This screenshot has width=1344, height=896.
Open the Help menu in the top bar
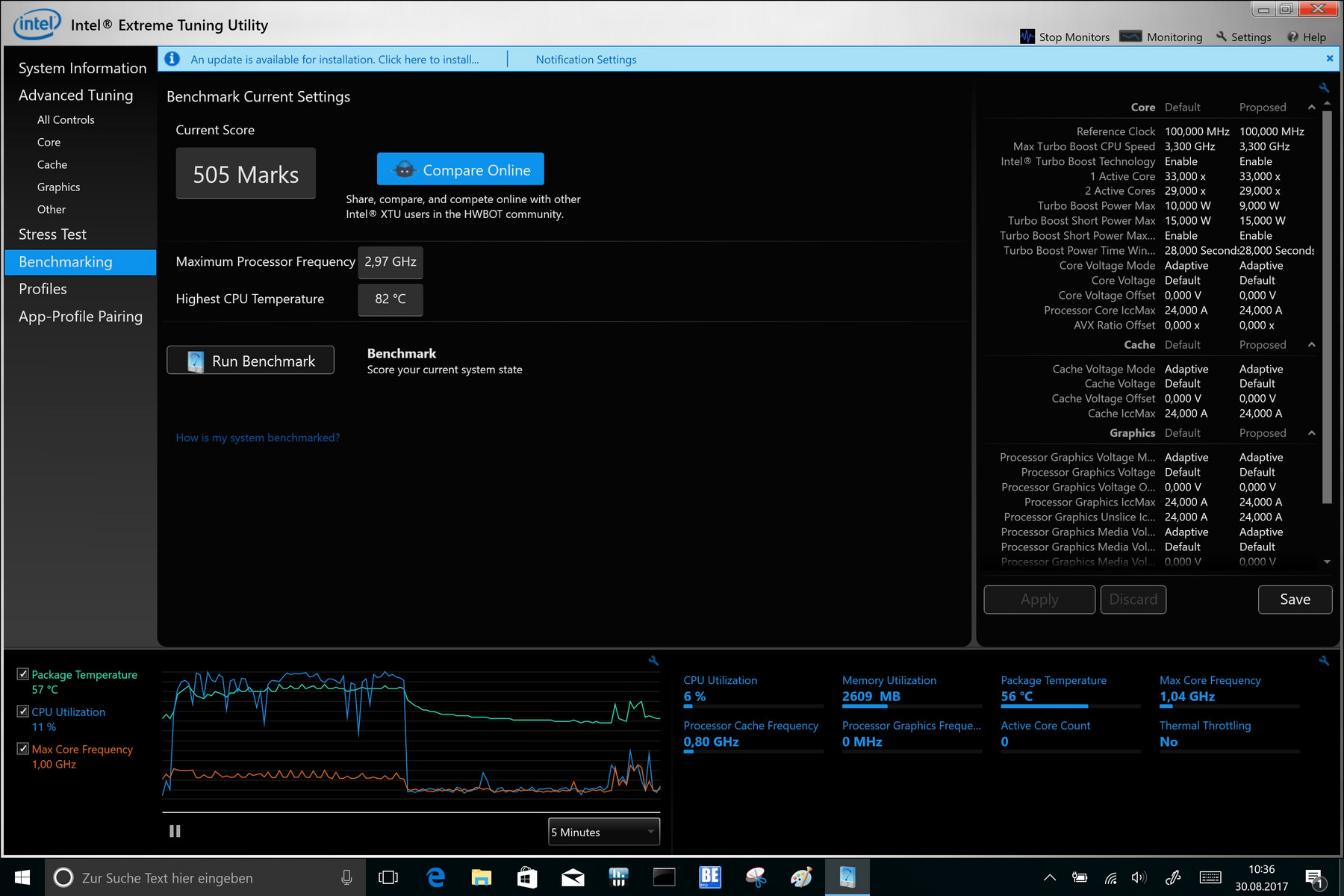click(1307, 37)
